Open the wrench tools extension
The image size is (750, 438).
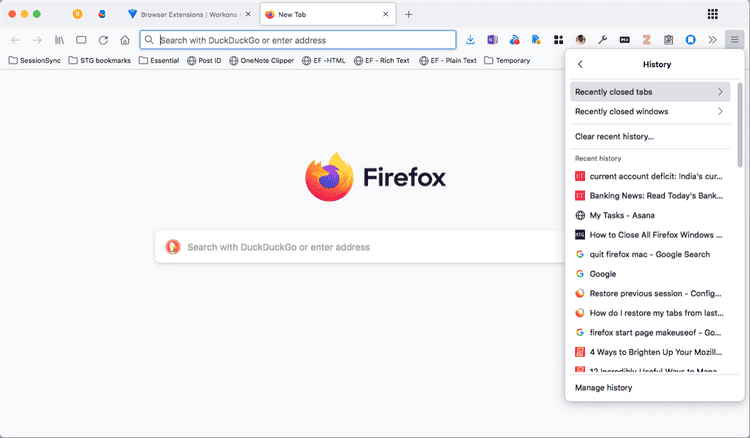[x=602, y=40]
